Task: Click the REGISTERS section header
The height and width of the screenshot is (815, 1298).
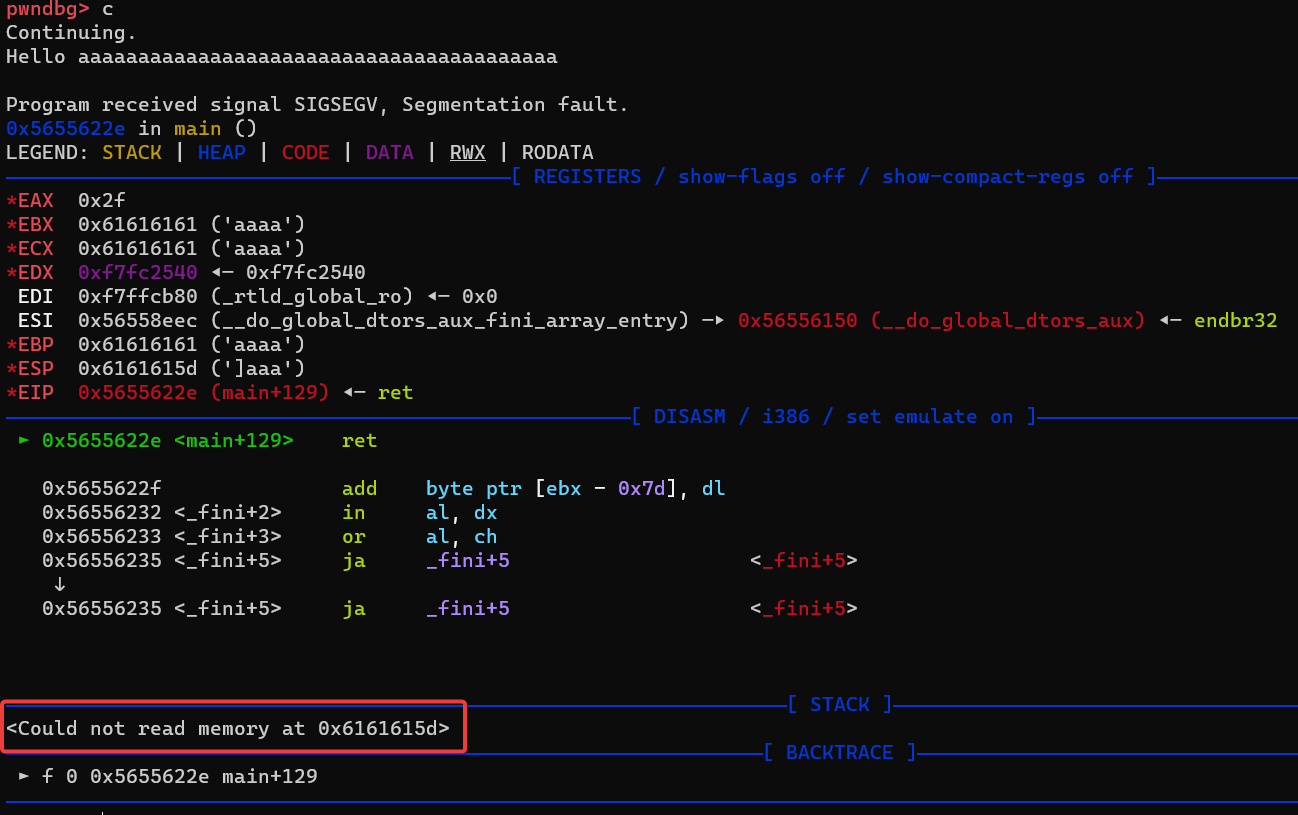Action: click(x=833, y=177)
